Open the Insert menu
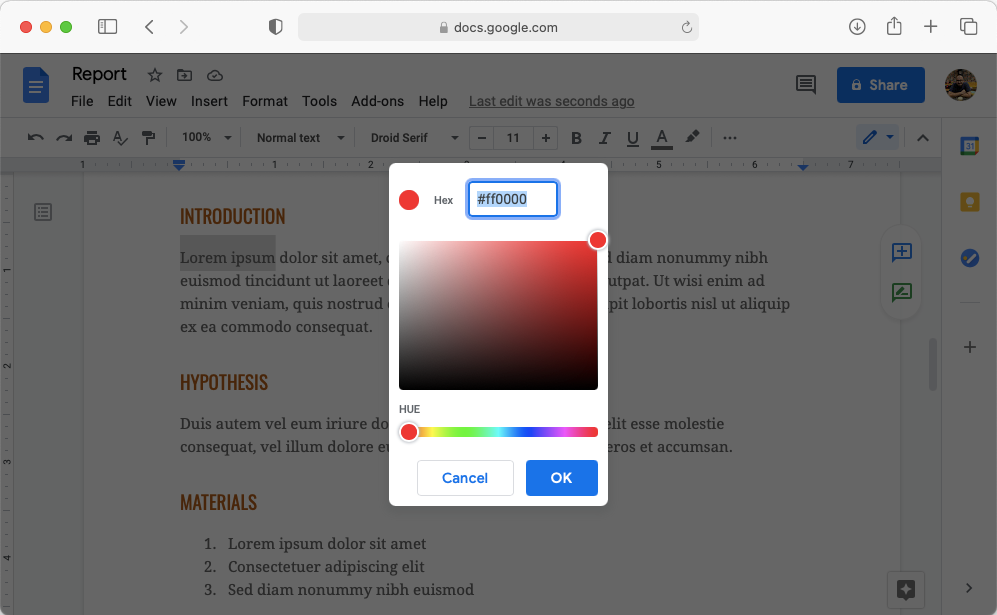The image size is (997, 615). click(209, 101)
